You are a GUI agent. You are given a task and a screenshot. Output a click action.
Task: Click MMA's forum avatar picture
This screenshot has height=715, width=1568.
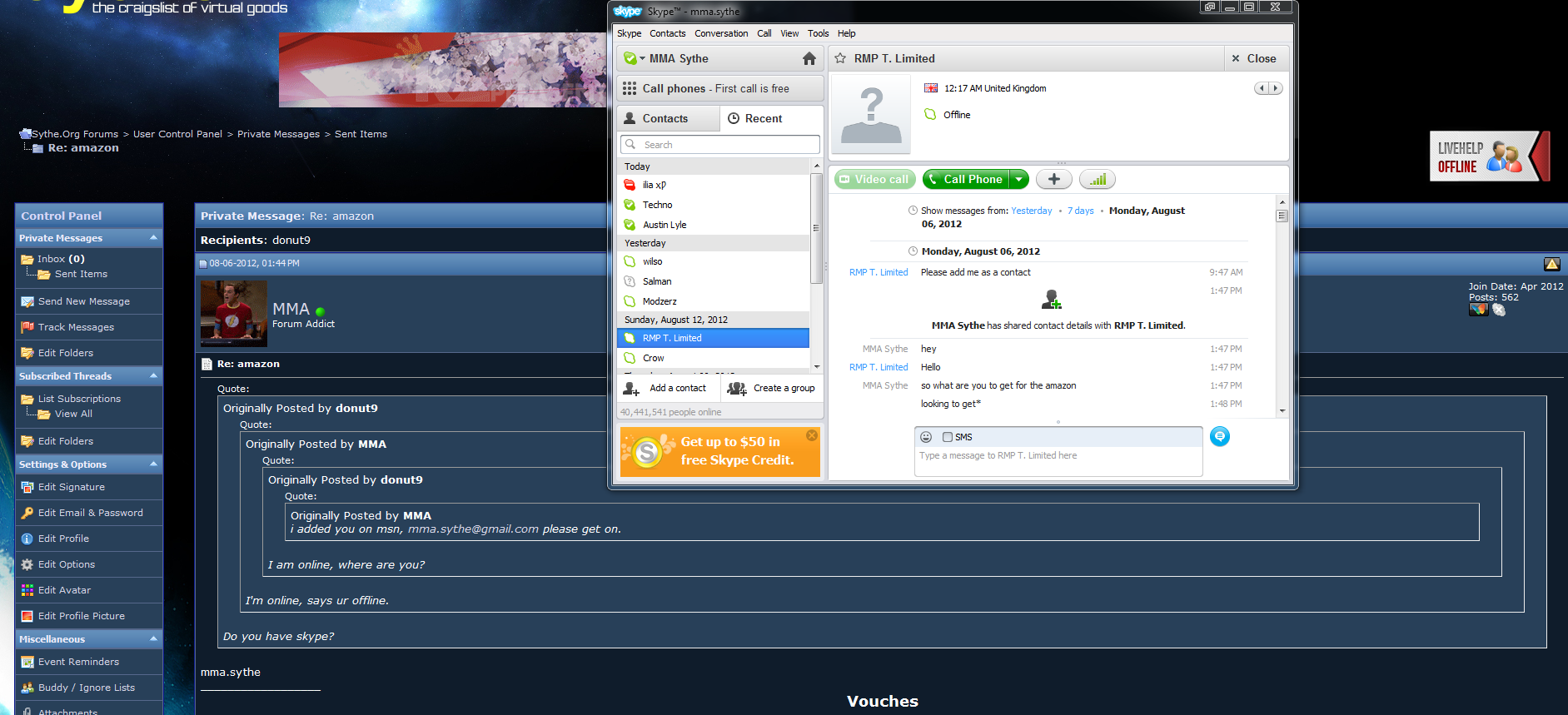[234, 314]
